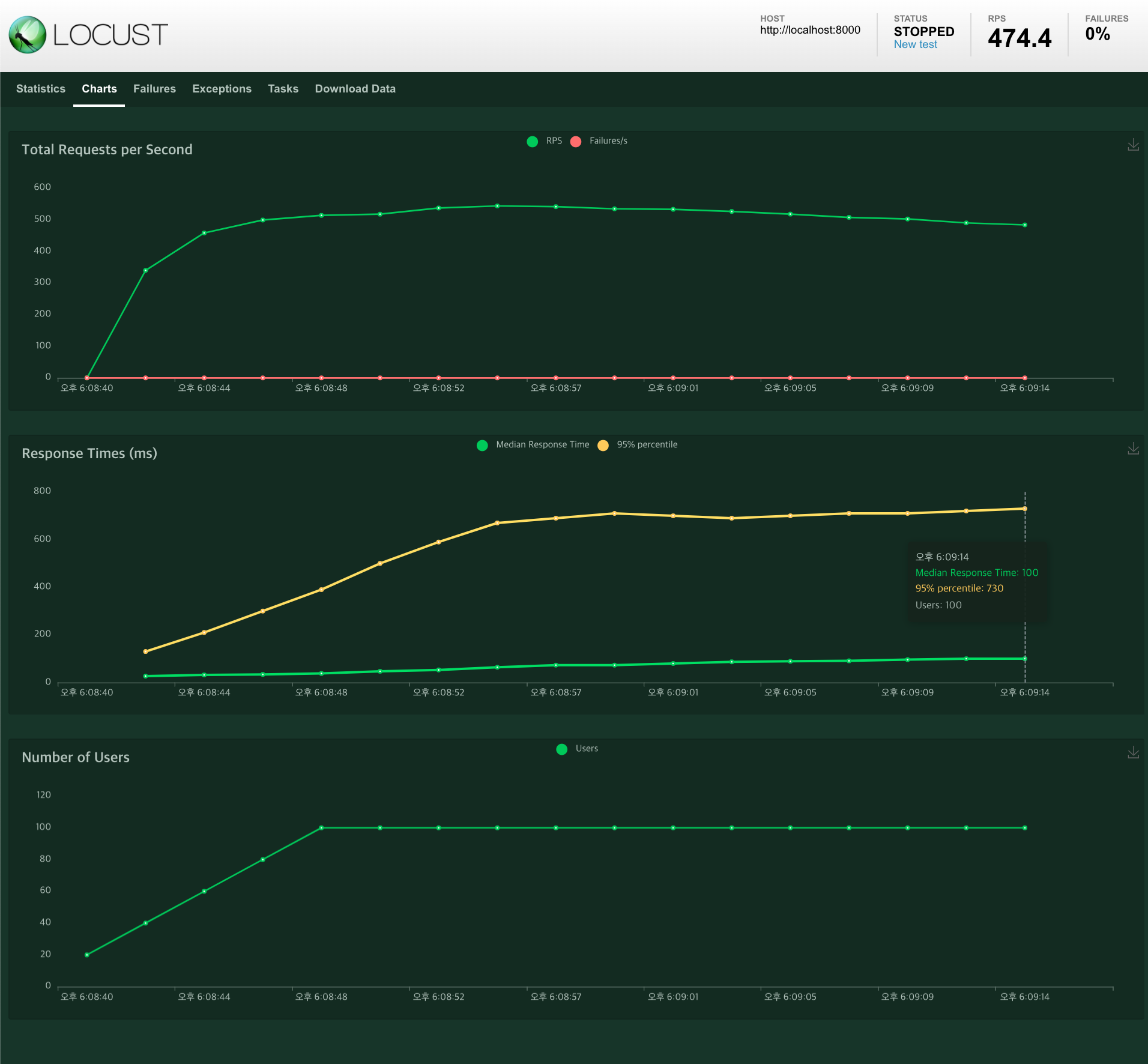This screenshot has height=1064, width=1148.
Task: Click the Response Times (ms) title
Action: tap(89, 453)
